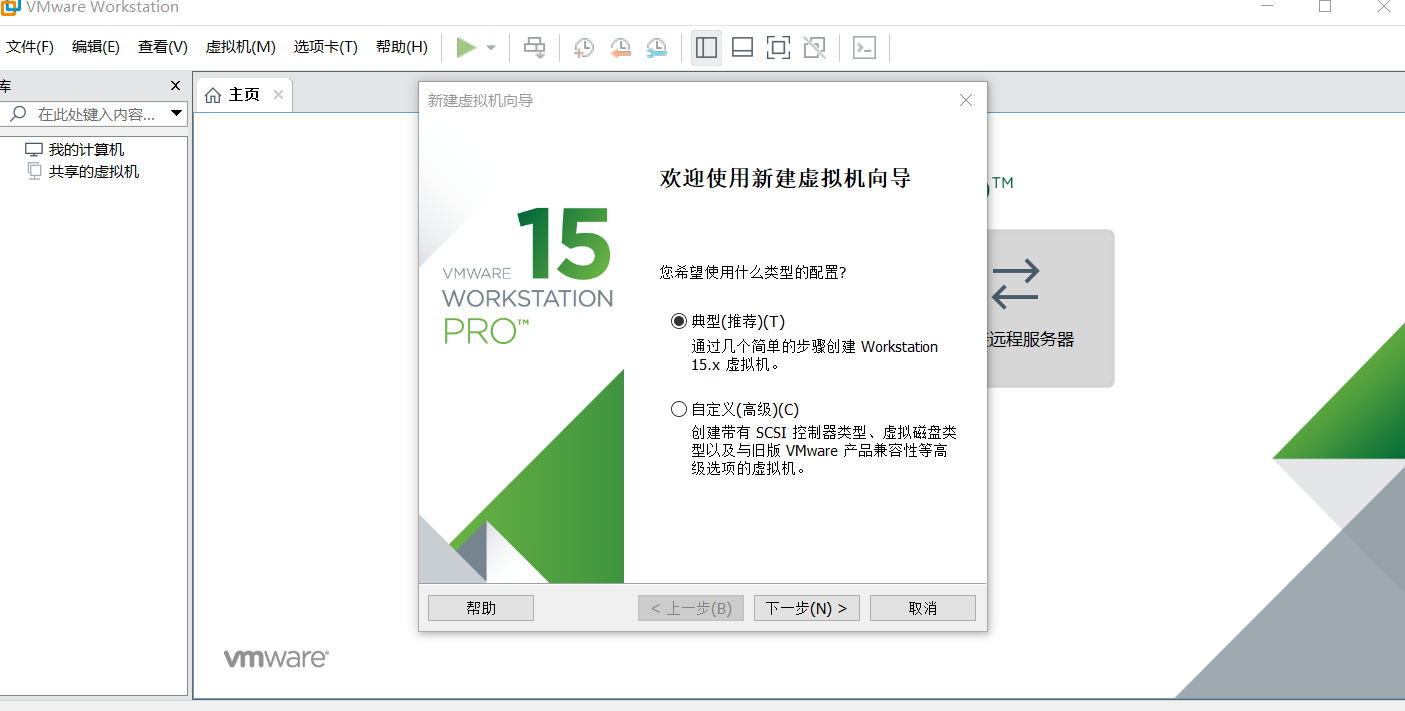Click the connect to remote server arrows icon
This screenshot has width=1405, height=711.
[x=1016, y=284]
